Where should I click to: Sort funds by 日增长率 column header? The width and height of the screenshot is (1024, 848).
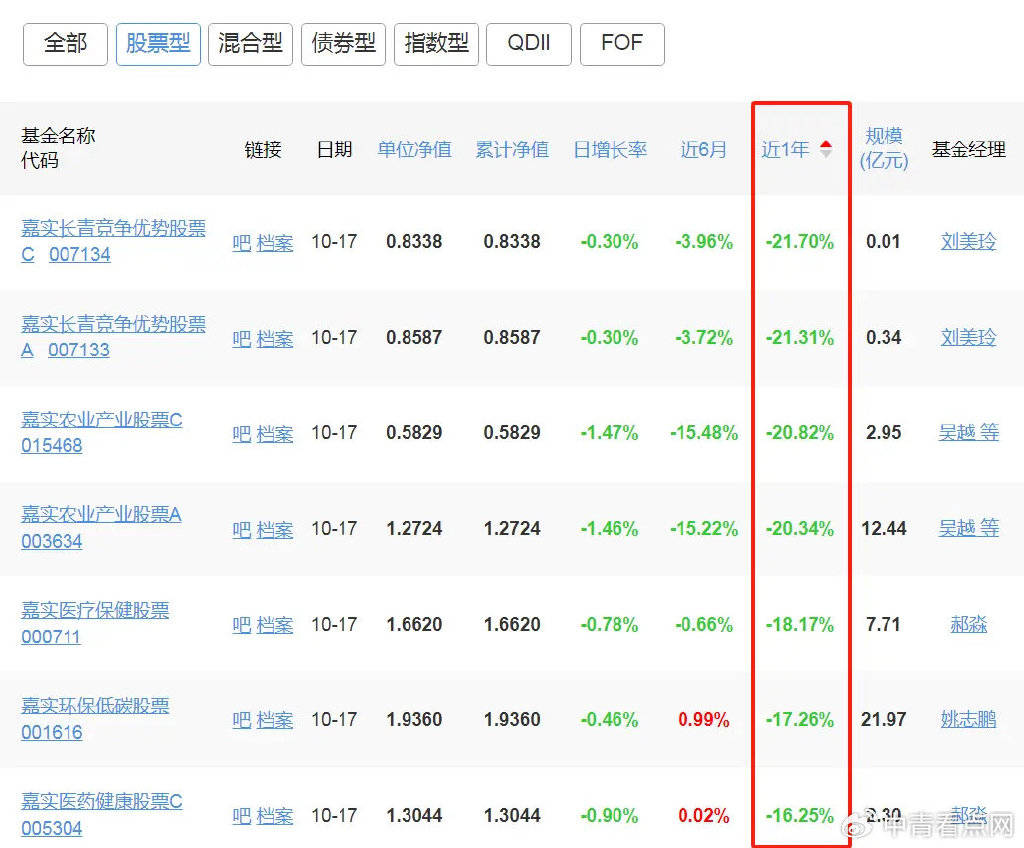[x=610, y=150]
